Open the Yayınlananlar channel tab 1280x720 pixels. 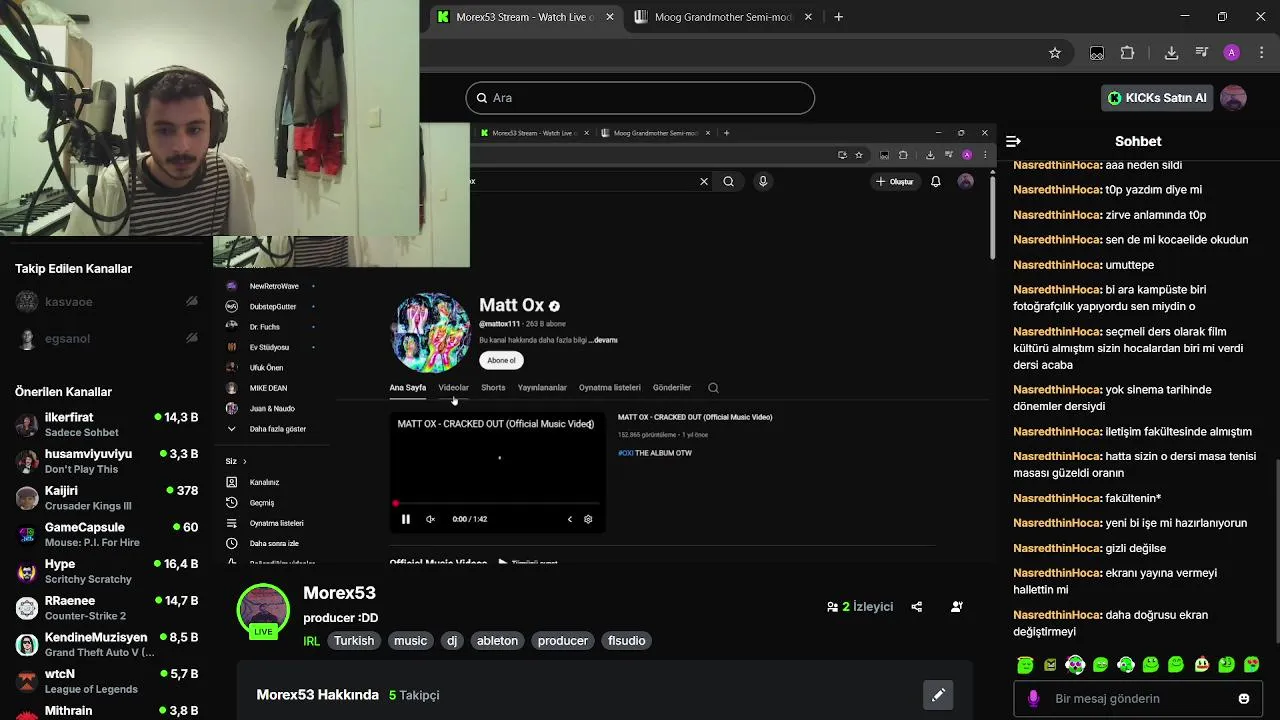(x=542, y=388)
